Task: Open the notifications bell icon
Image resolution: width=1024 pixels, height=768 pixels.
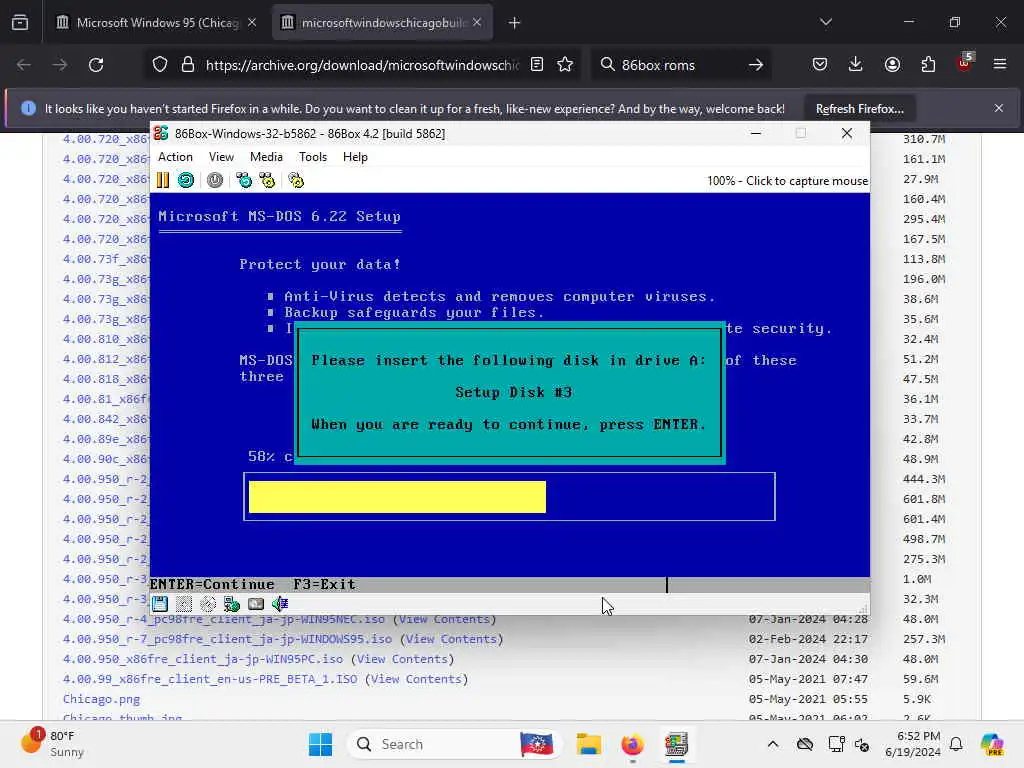Action: 956,744
